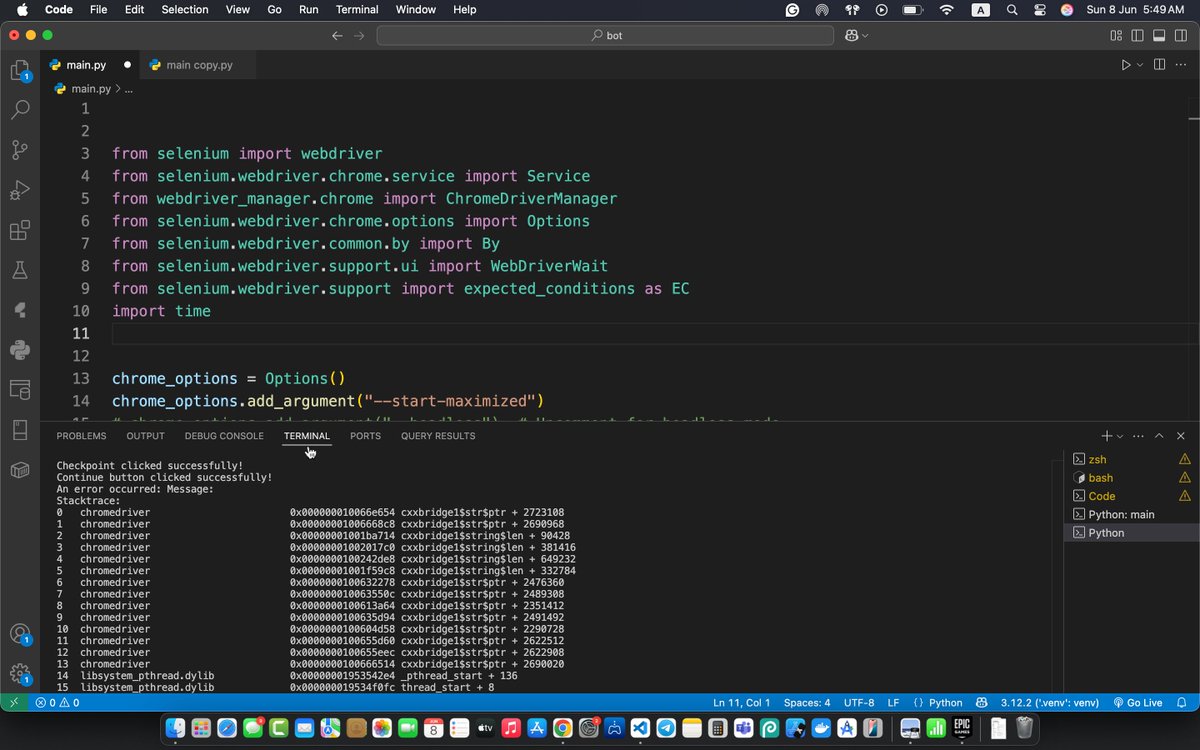
Task: Split the editor to the right
Action: point(1160,65)
